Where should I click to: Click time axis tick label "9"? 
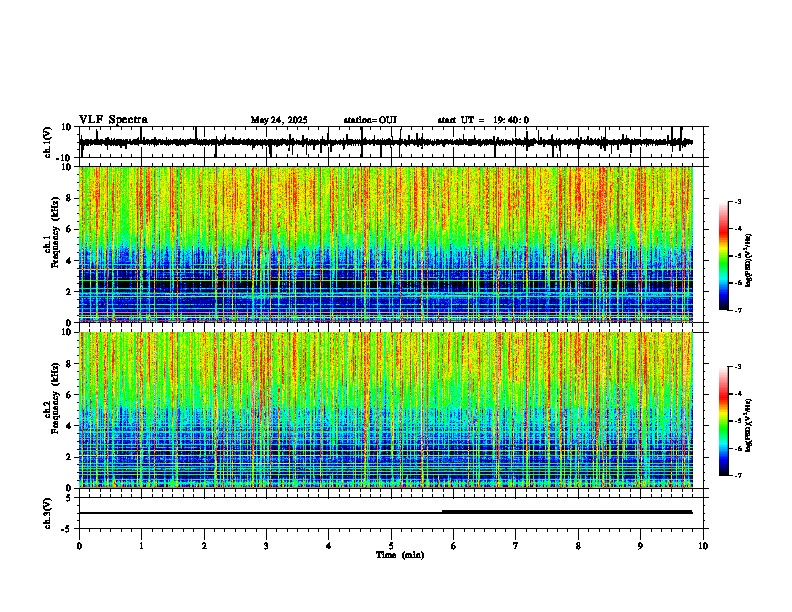coord(640,546)
